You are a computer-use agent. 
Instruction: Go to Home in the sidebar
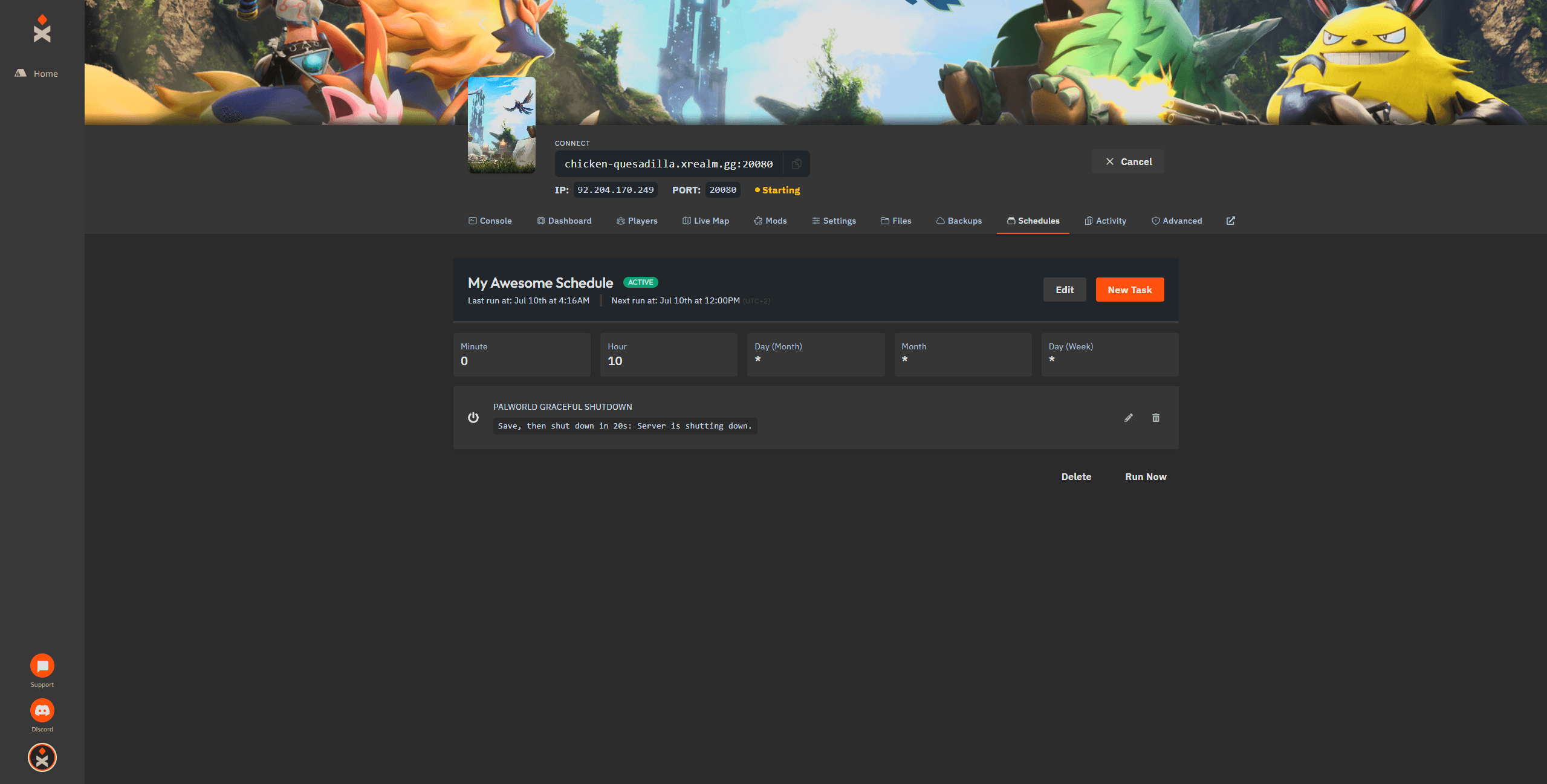pyautogui.click(x=36, y=73)
